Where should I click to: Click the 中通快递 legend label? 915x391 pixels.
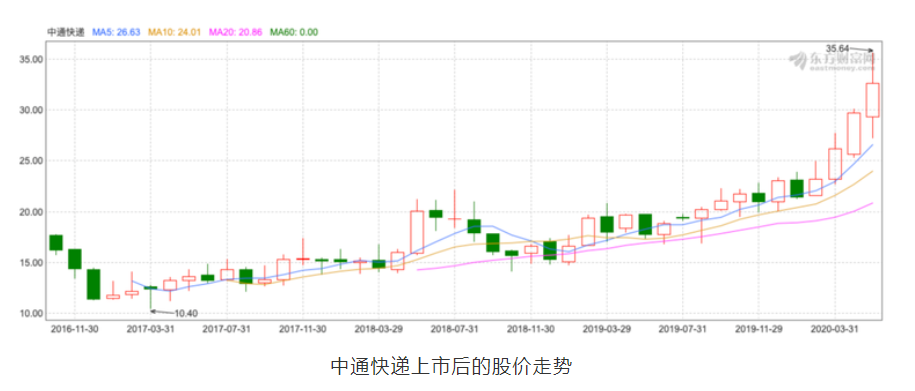pos(66,32)
